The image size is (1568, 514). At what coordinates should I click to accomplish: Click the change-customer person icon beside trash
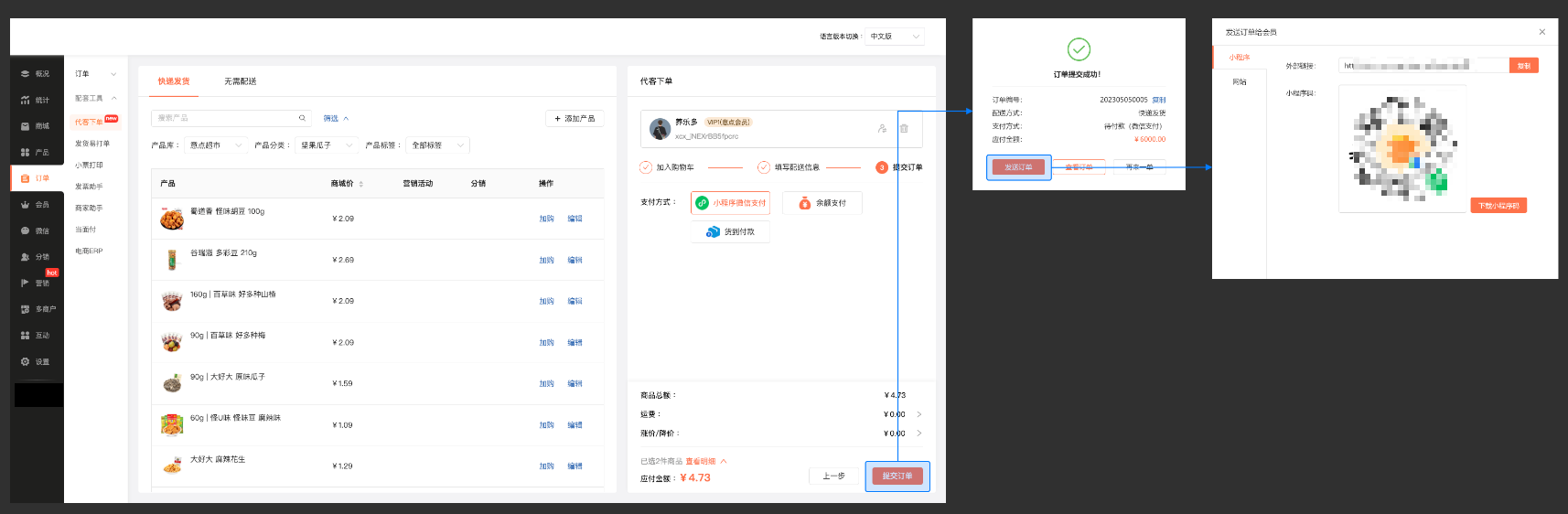tap(882, 129)
